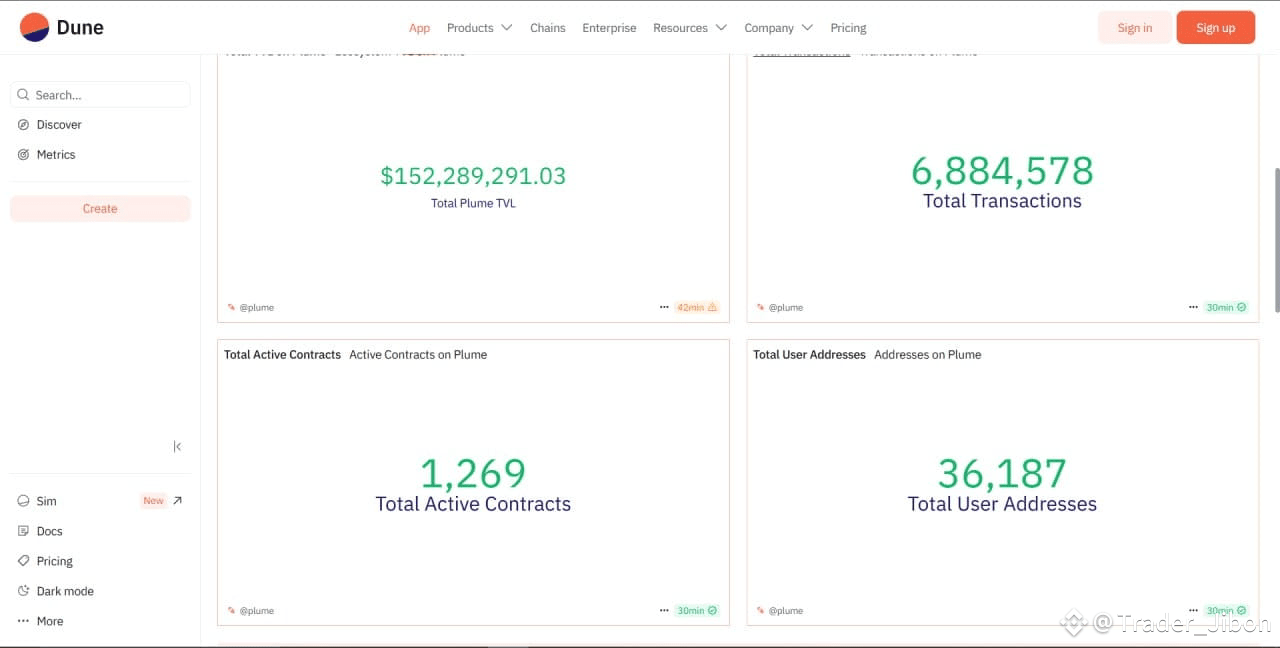Go to Discover in sidebar
The width and height of the screenshot is (1280, 648).
pos(59,125)
